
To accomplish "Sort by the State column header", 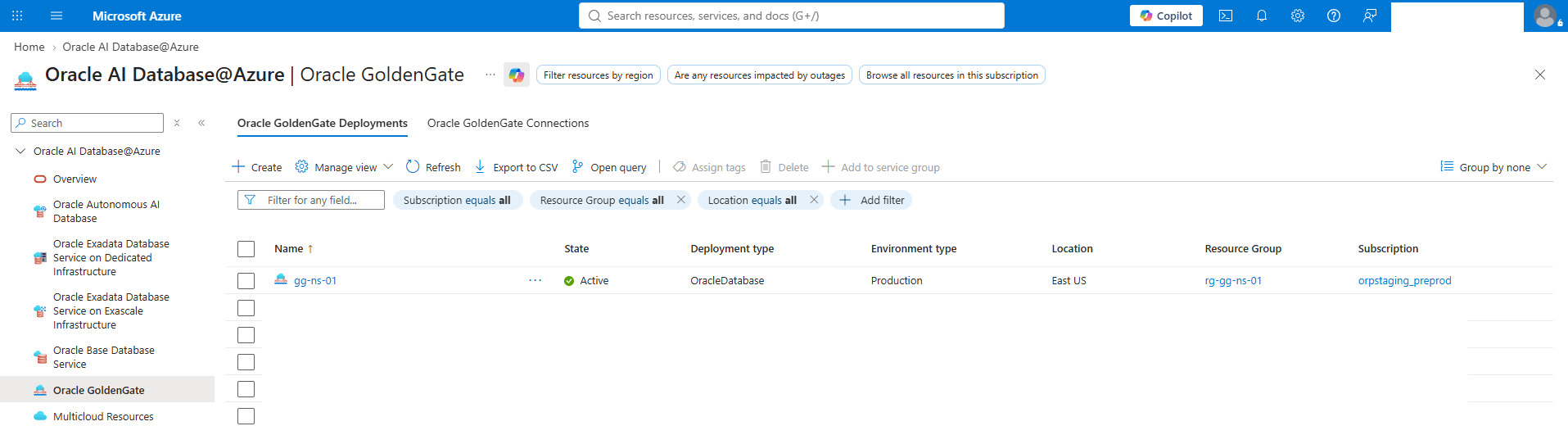I will click(x=576, y=248).
